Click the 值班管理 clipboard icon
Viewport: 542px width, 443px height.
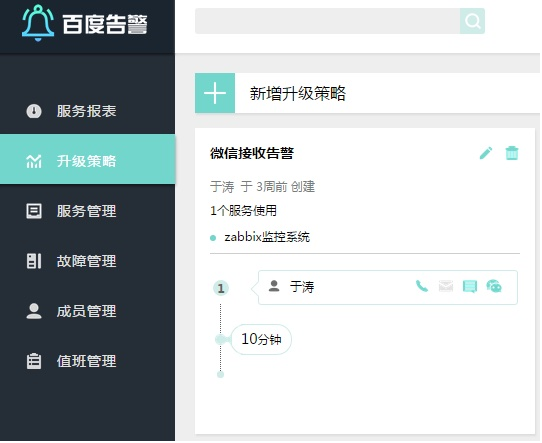coord(34,362)
